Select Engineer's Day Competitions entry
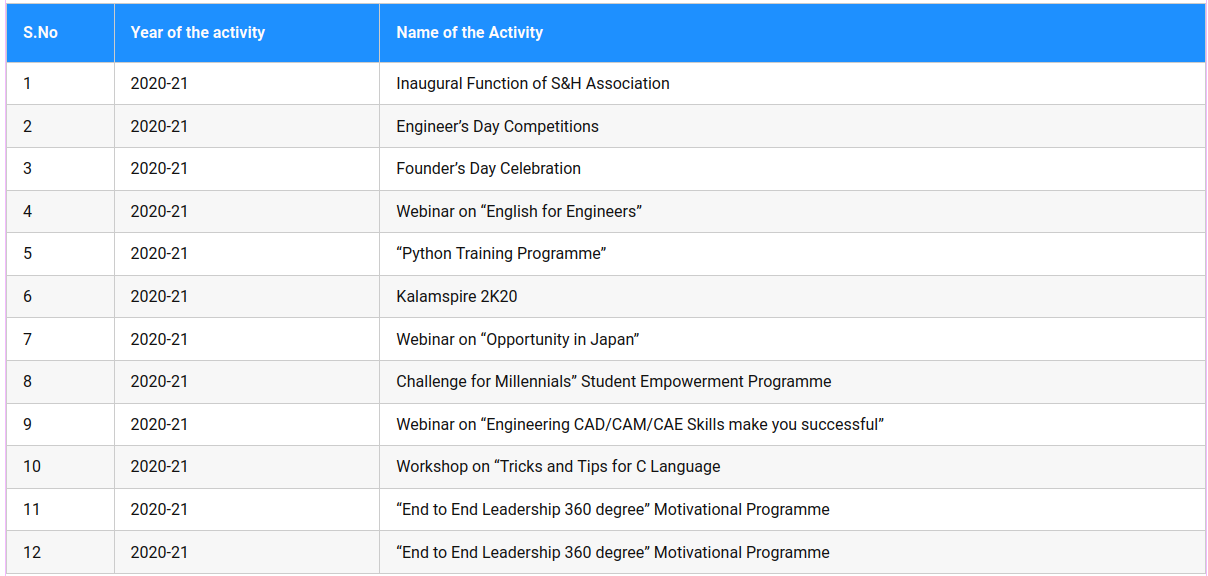Viewport: 1208px width, 576px height. point(497,127)
